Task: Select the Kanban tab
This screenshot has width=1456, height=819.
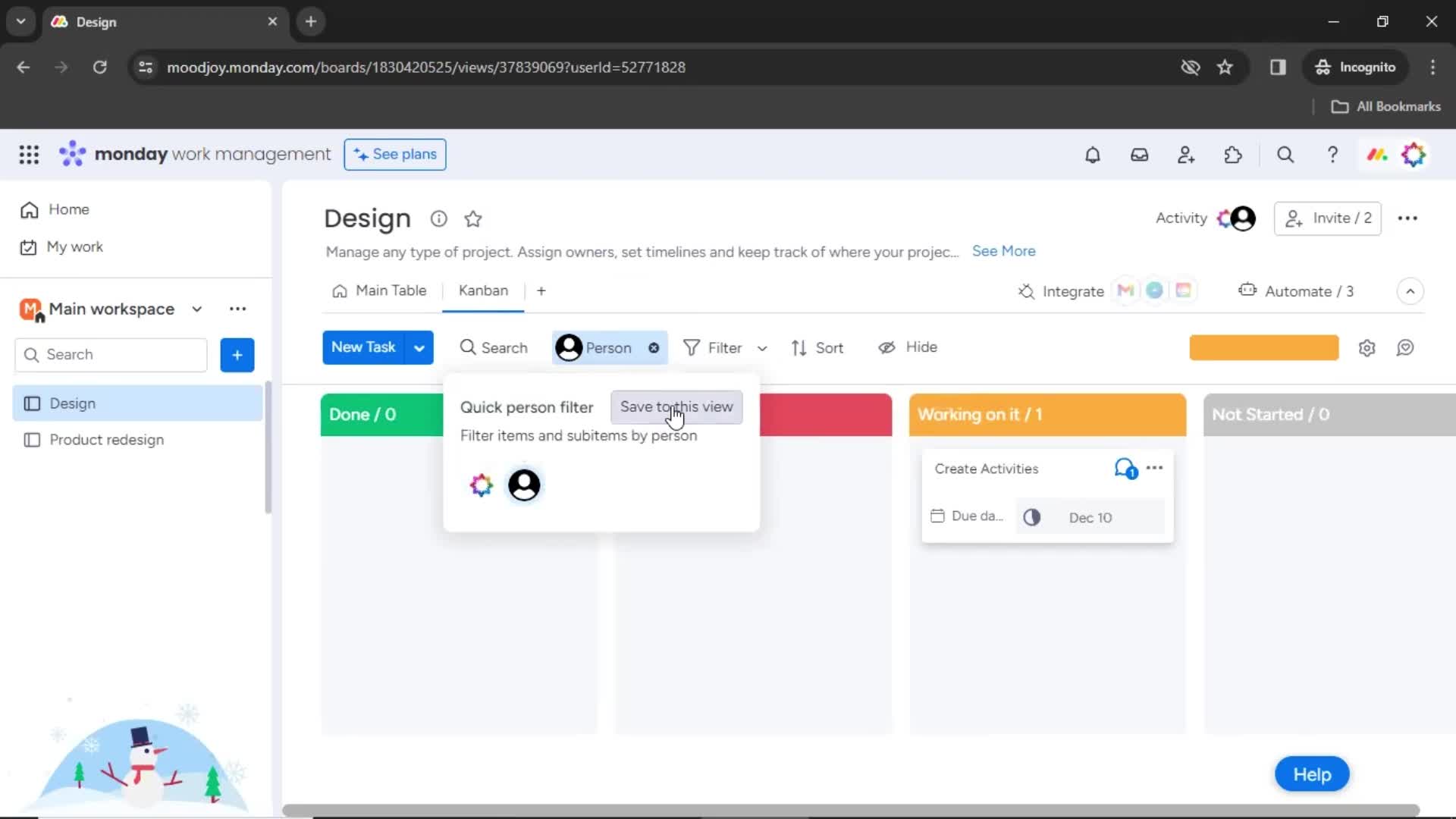Action: pos(483,290)
